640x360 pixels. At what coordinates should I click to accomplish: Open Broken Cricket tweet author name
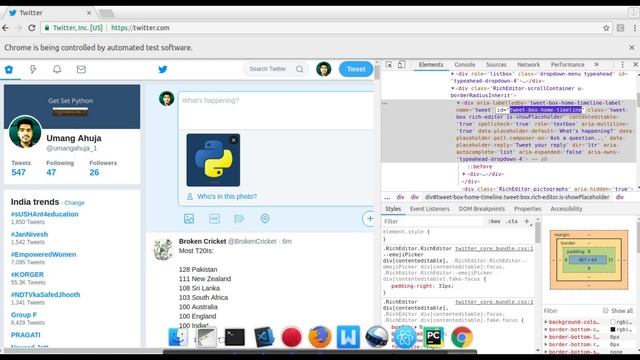pos(202,241)
